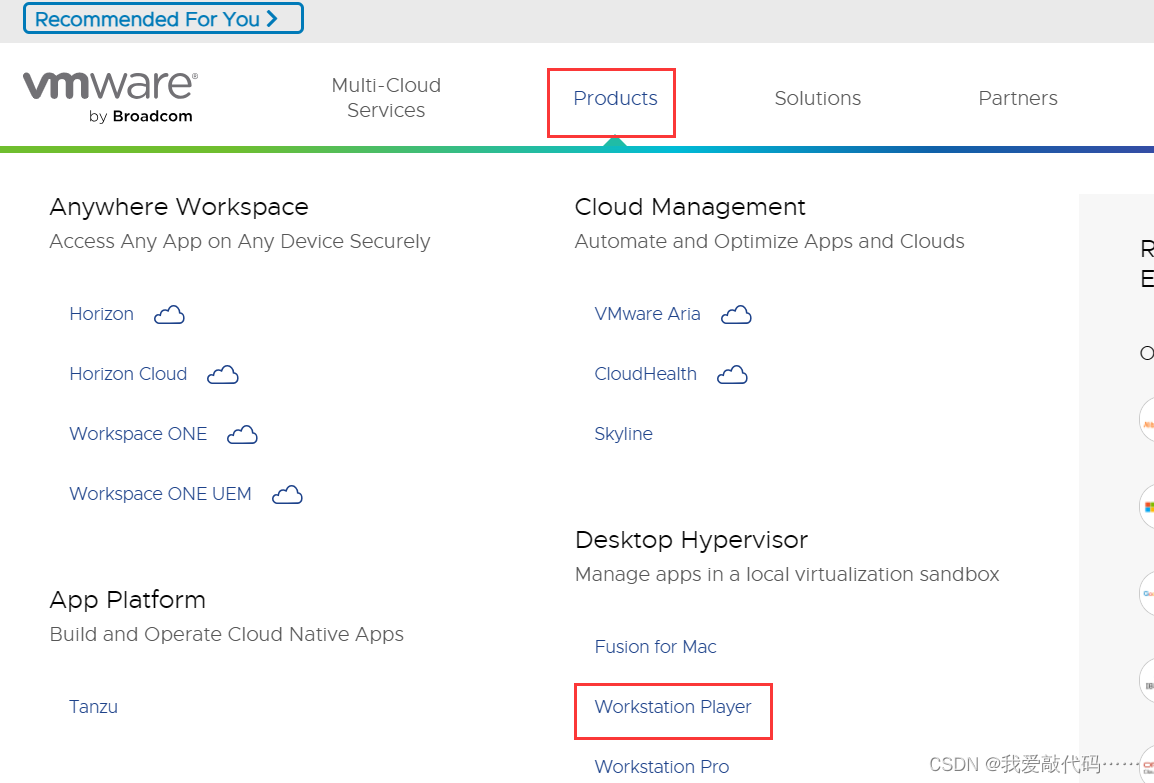Open the Solutions menu
This screenshot has height=783, width=1154.
[x=818, y=98]
